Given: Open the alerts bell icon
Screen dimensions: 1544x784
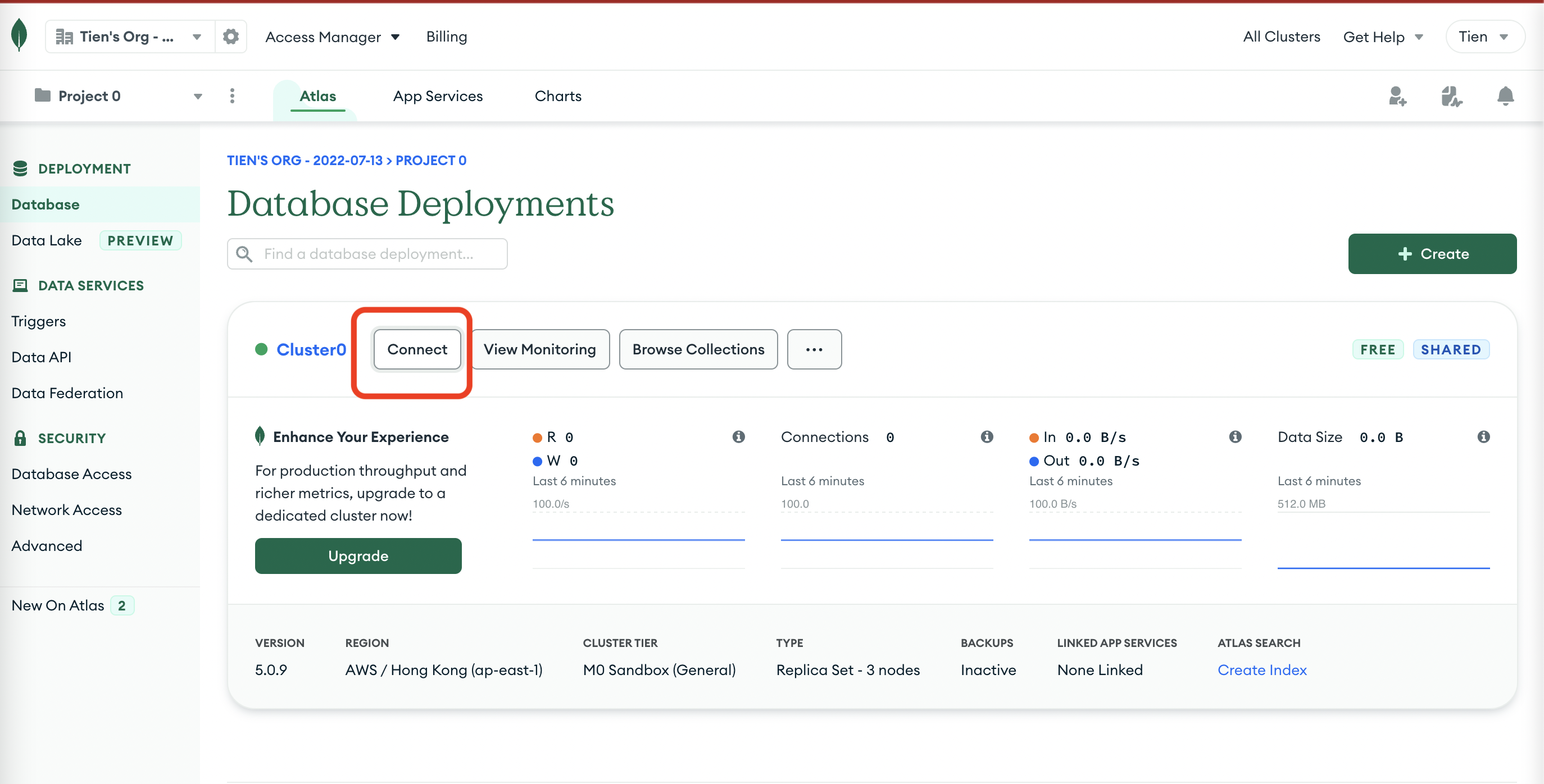Looking at the screenshot, I should pos(1505,96).
